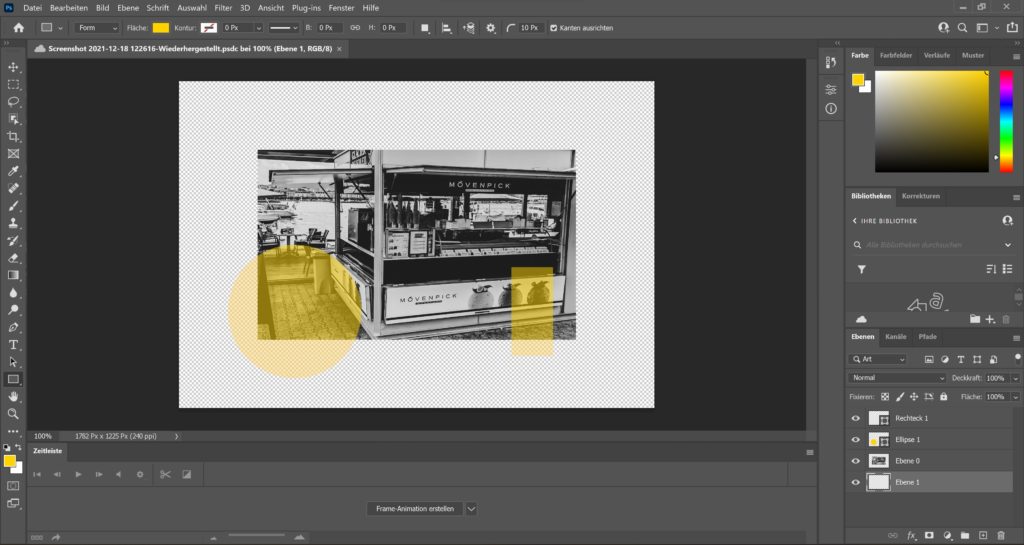Expand the Frame-Animation erstellen options arrow
Image resolution: width=1024 pixels, height=545 pixels.
point(471,509)
